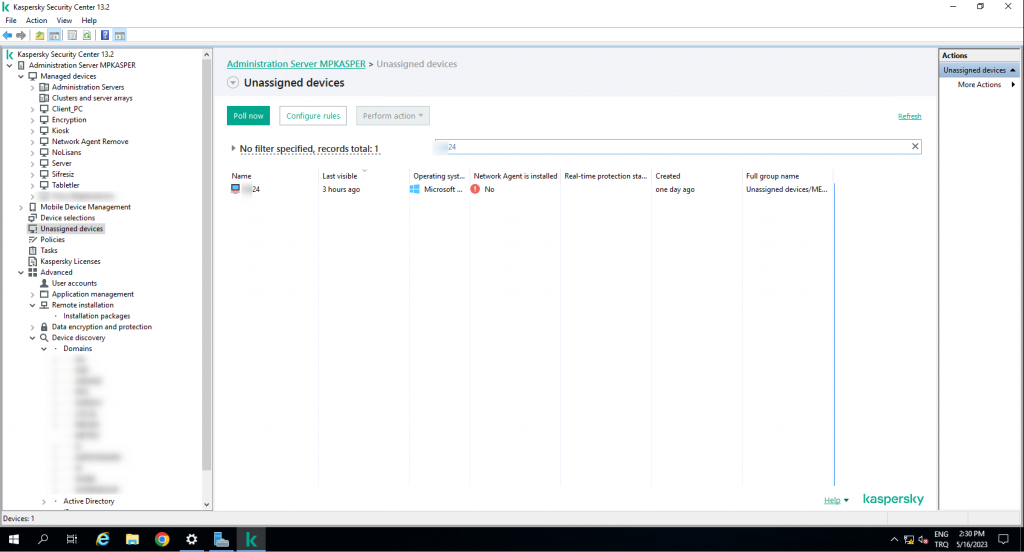Open Google Chrome from the taskbar
This screenshot has width=1024, height=552.
tap(162, 539)
